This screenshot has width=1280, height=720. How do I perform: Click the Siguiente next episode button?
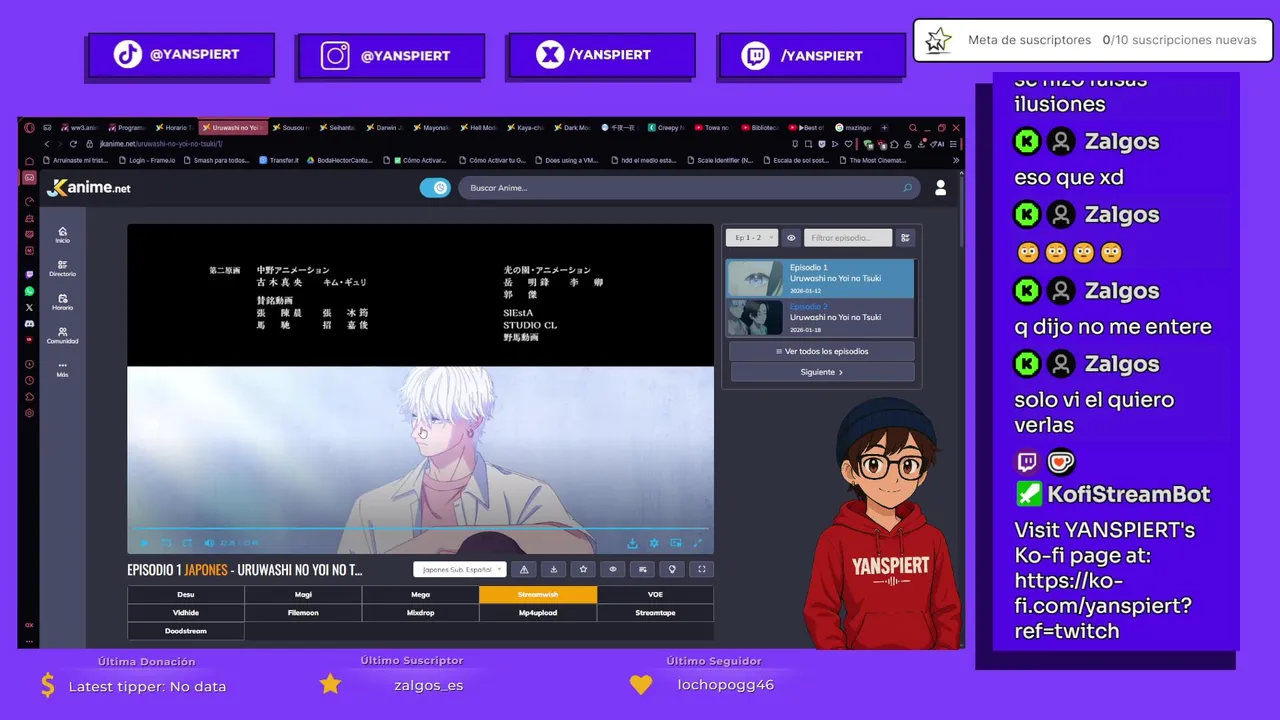click(x=822, y=372)
